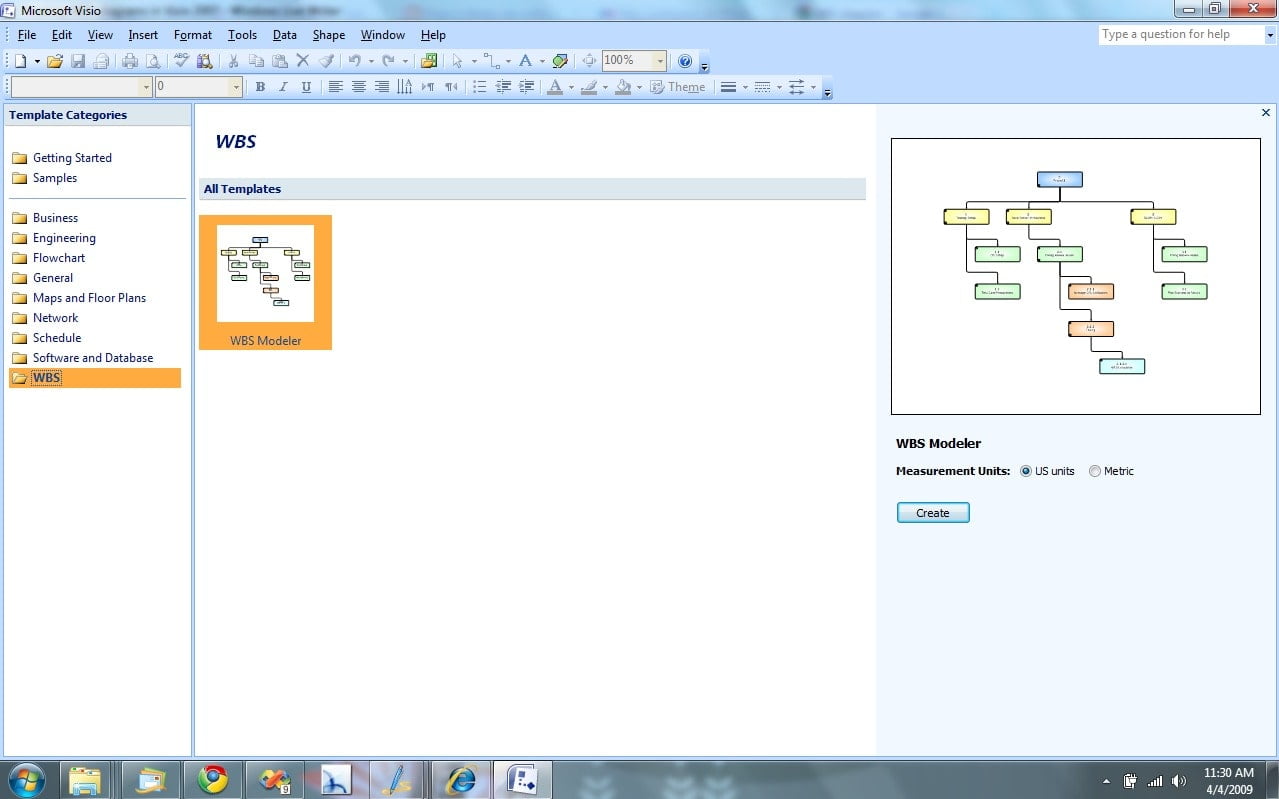Open Google Chrome from the taskbar
This screenshot has width=1279, height=799.
point(212,779)
